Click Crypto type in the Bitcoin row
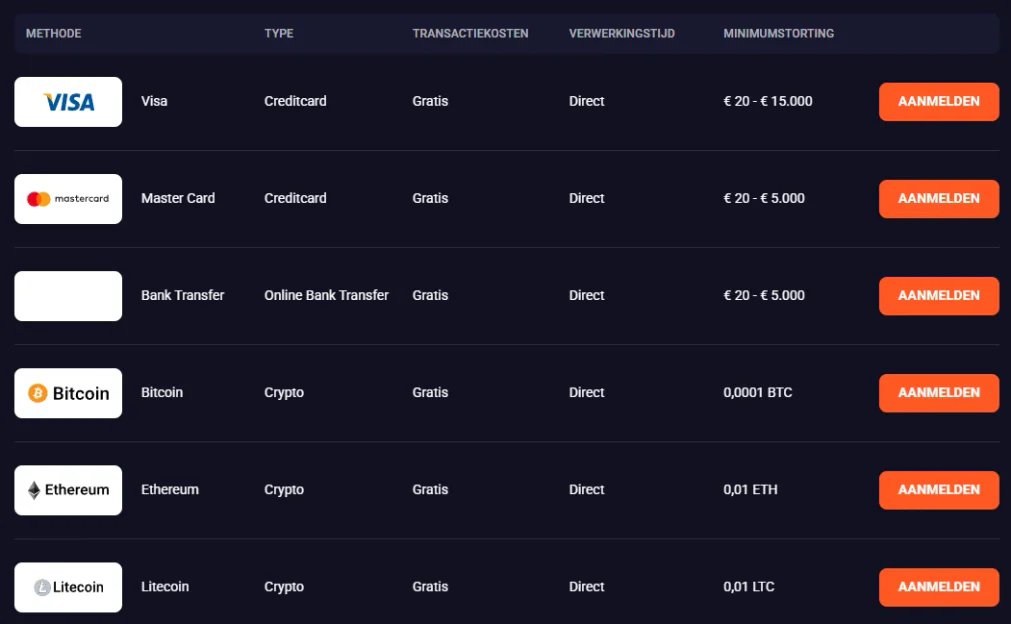 coord(284,393)
